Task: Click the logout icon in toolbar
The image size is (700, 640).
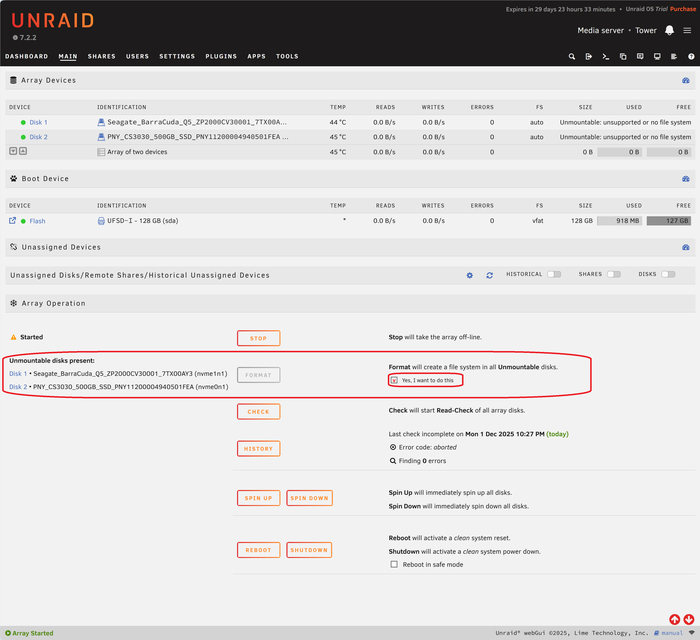Action: (589, 57)
